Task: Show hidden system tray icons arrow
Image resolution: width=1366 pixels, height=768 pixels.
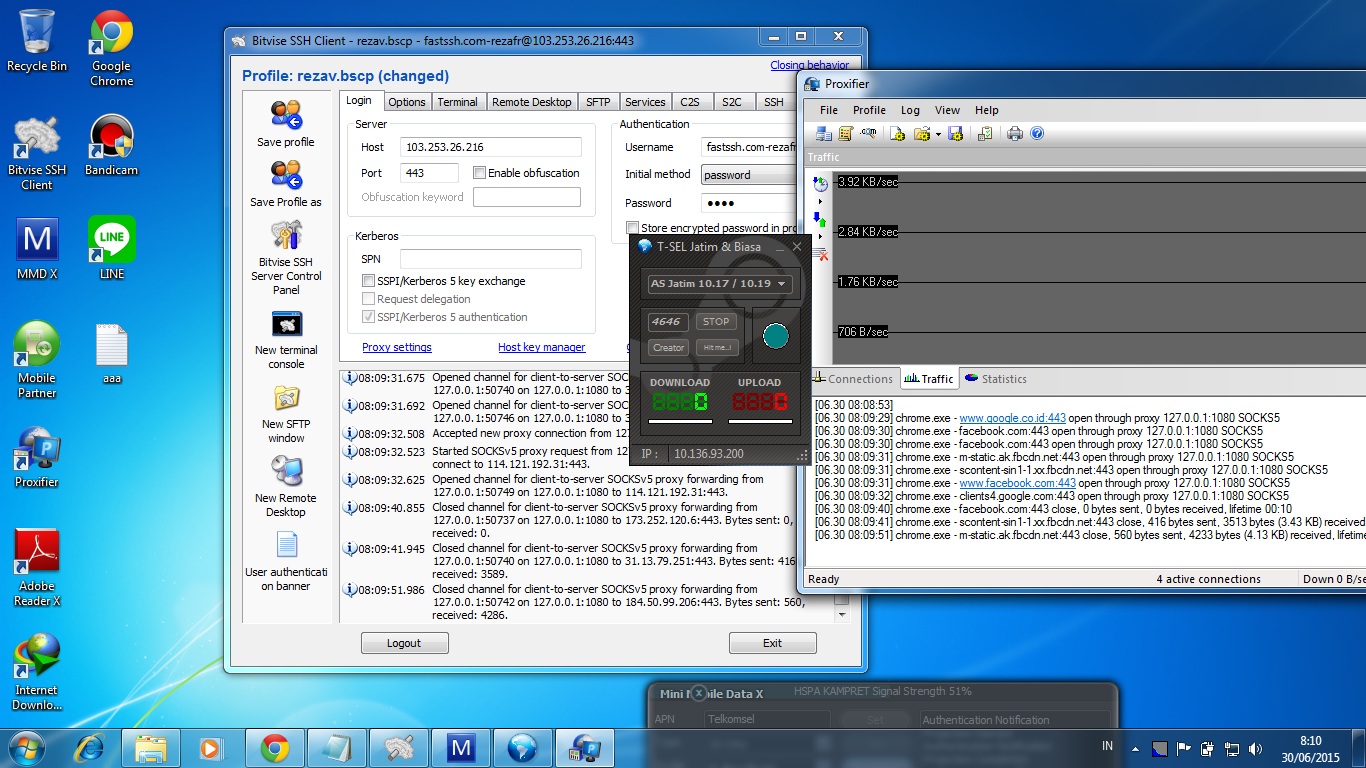Action: (x=1135, y=748)
